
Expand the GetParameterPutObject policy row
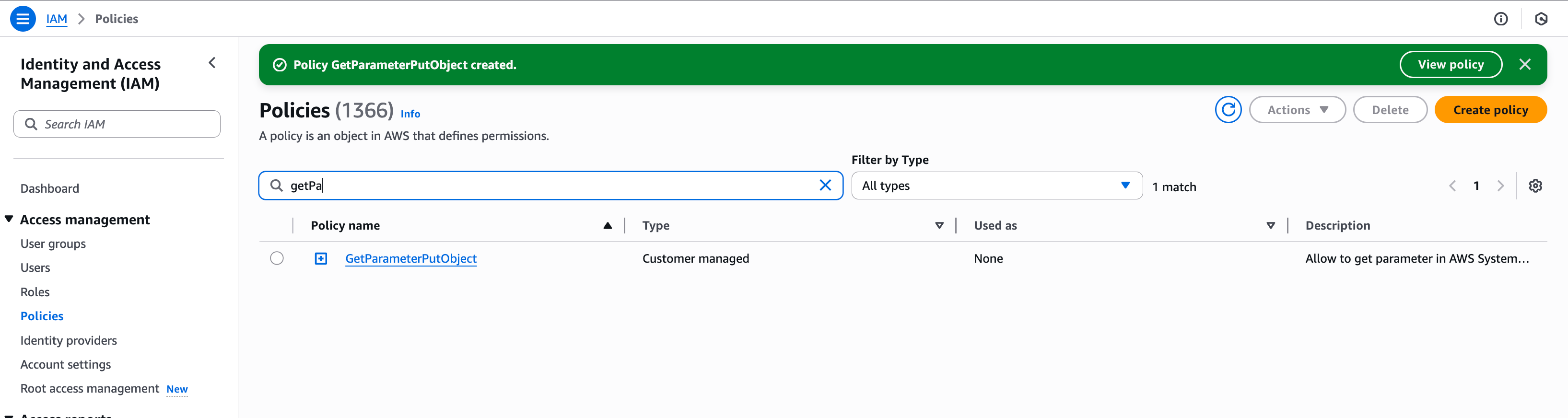point(321,258)
